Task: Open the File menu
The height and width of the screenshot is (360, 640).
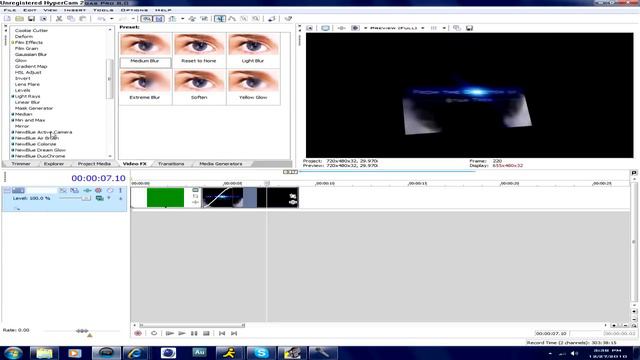Action: 10,10
